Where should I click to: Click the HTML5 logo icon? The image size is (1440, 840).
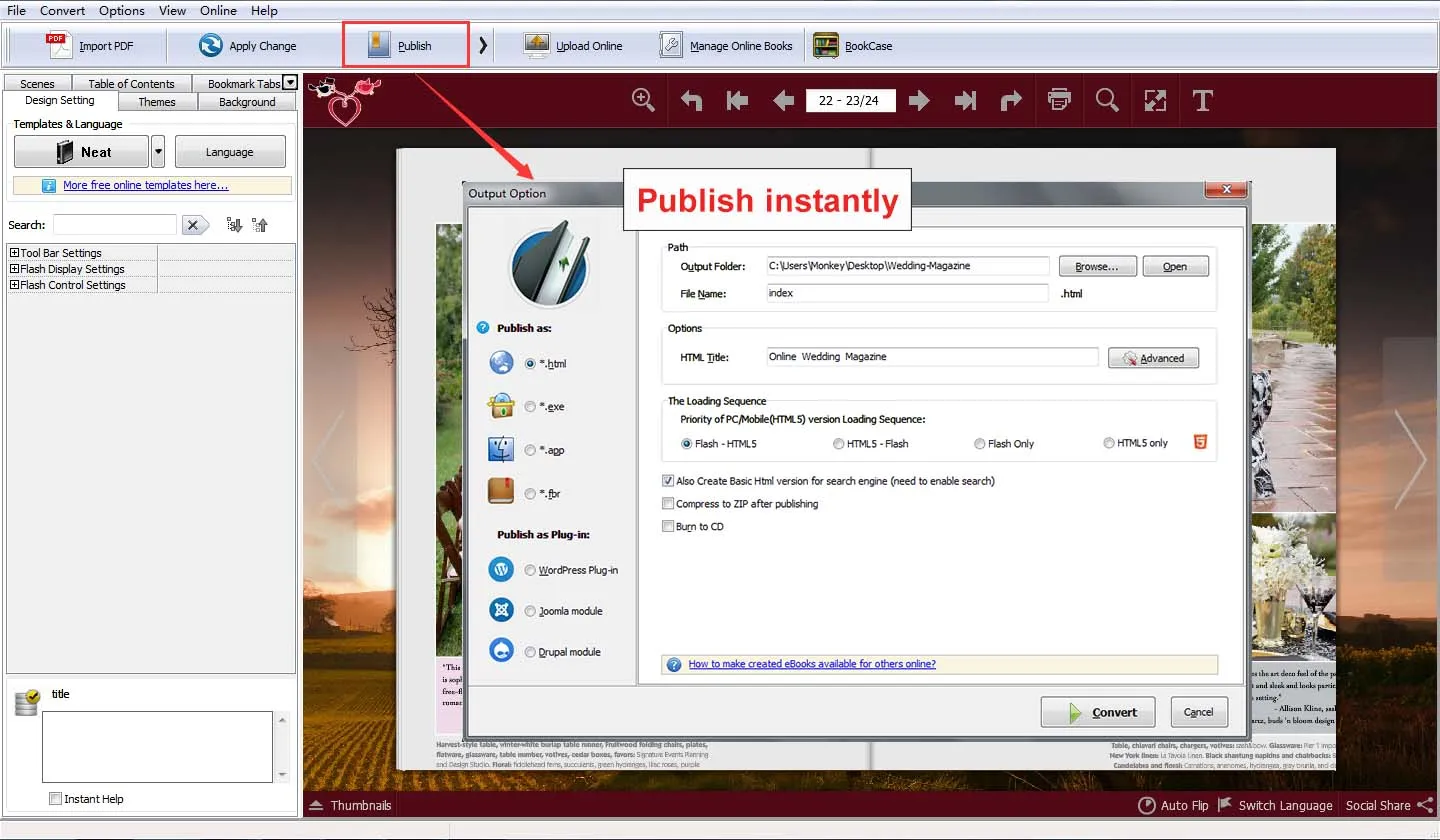[1201, 442]
